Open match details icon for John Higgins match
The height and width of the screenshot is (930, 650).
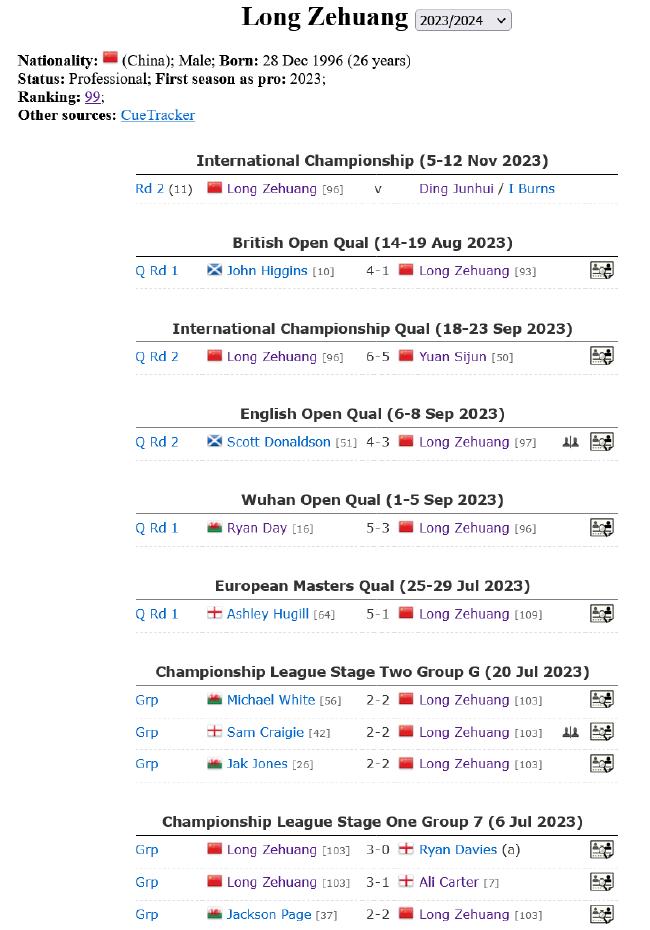pos(601,270)
